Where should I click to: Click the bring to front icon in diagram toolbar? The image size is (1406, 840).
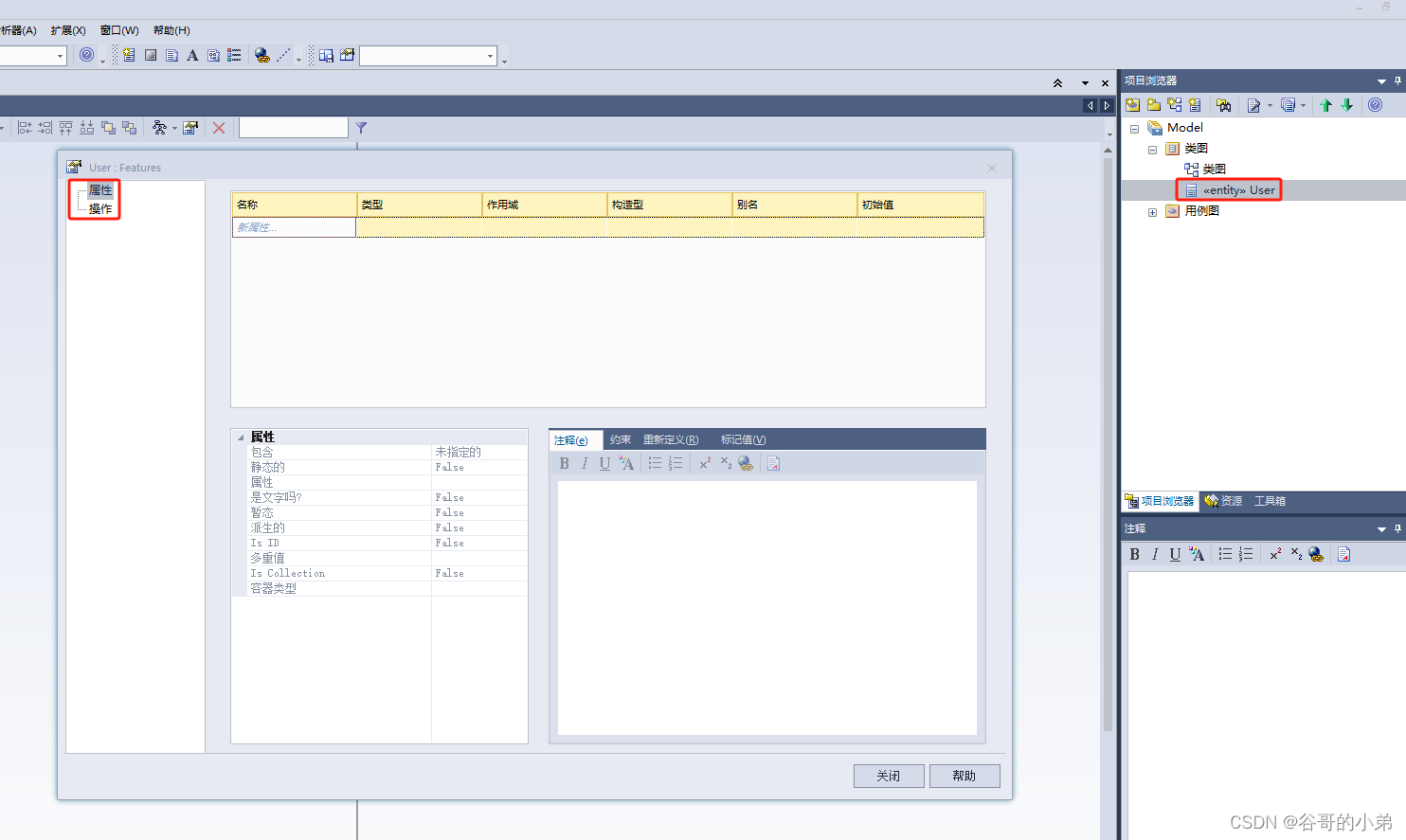click(108, 128)
